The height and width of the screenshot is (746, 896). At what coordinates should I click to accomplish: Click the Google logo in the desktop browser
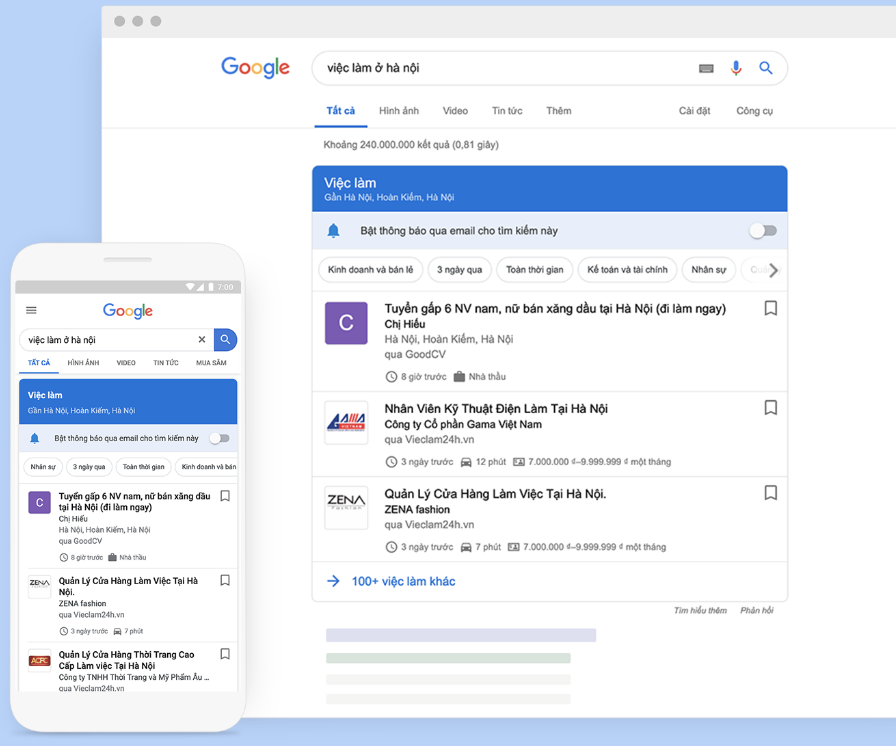(255, 67)
